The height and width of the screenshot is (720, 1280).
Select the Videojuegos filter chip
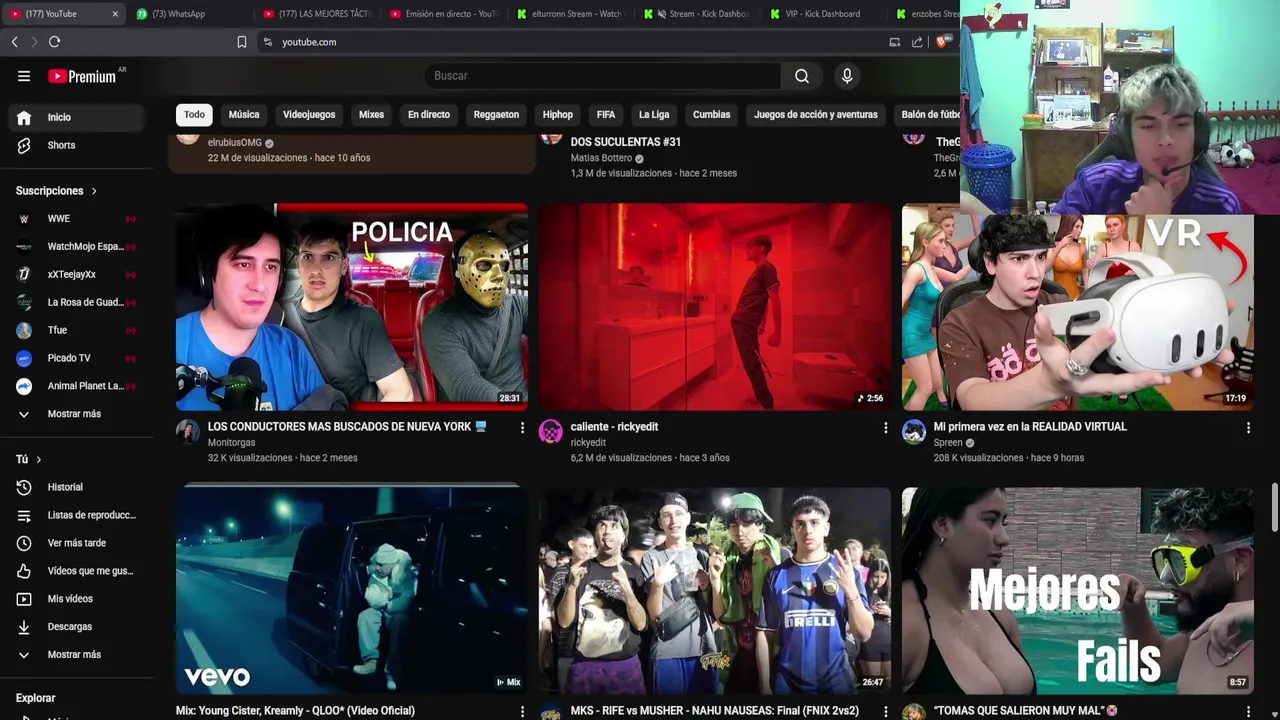click(309, 114)
